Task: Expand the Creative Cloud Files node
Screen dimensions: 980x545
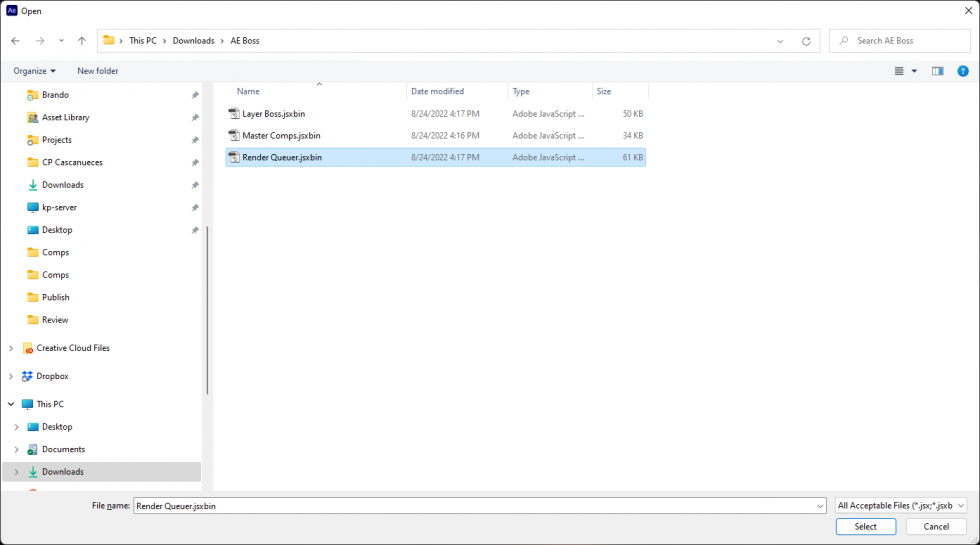Action: [x=11, y=348]
